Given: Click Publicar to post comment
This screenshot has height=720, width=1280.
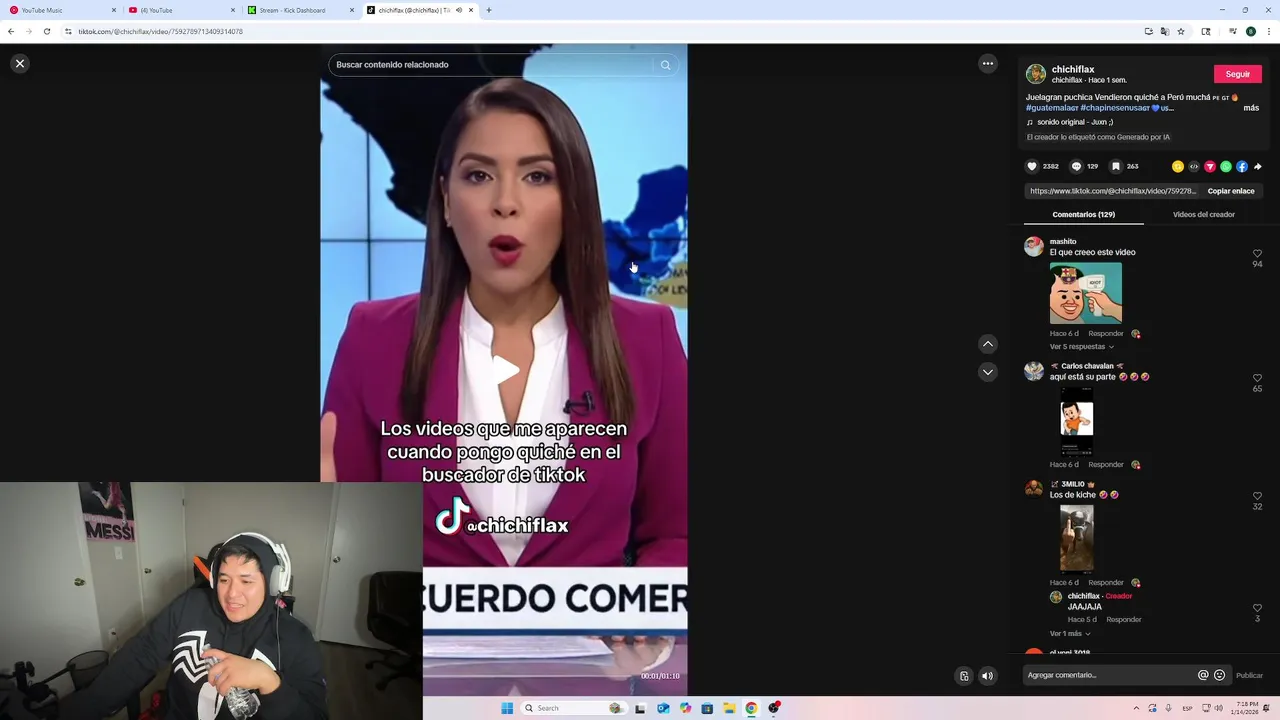Looking at the screenshot, I should coord(1249,675).
